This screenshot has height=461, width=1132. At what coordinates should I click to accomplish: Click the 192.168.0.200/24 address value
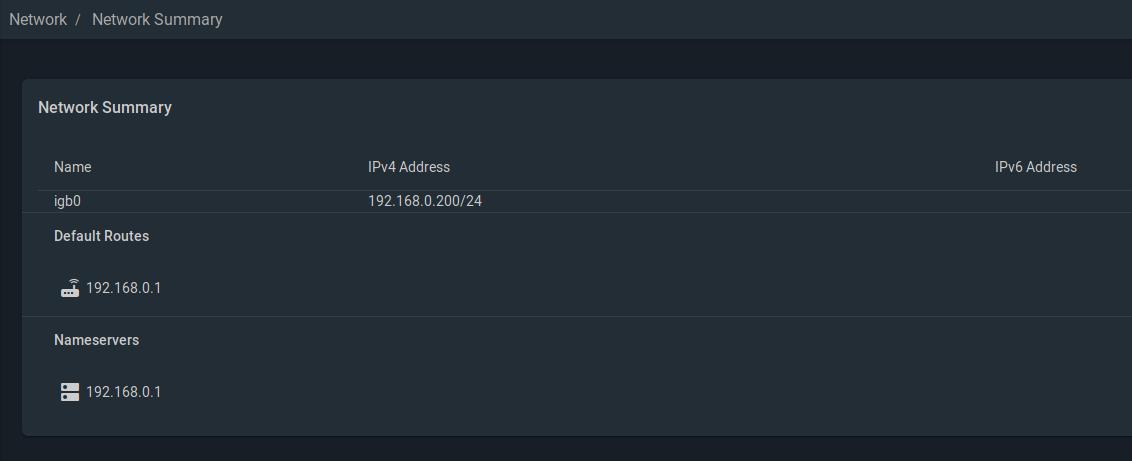(x=424, y=201)
